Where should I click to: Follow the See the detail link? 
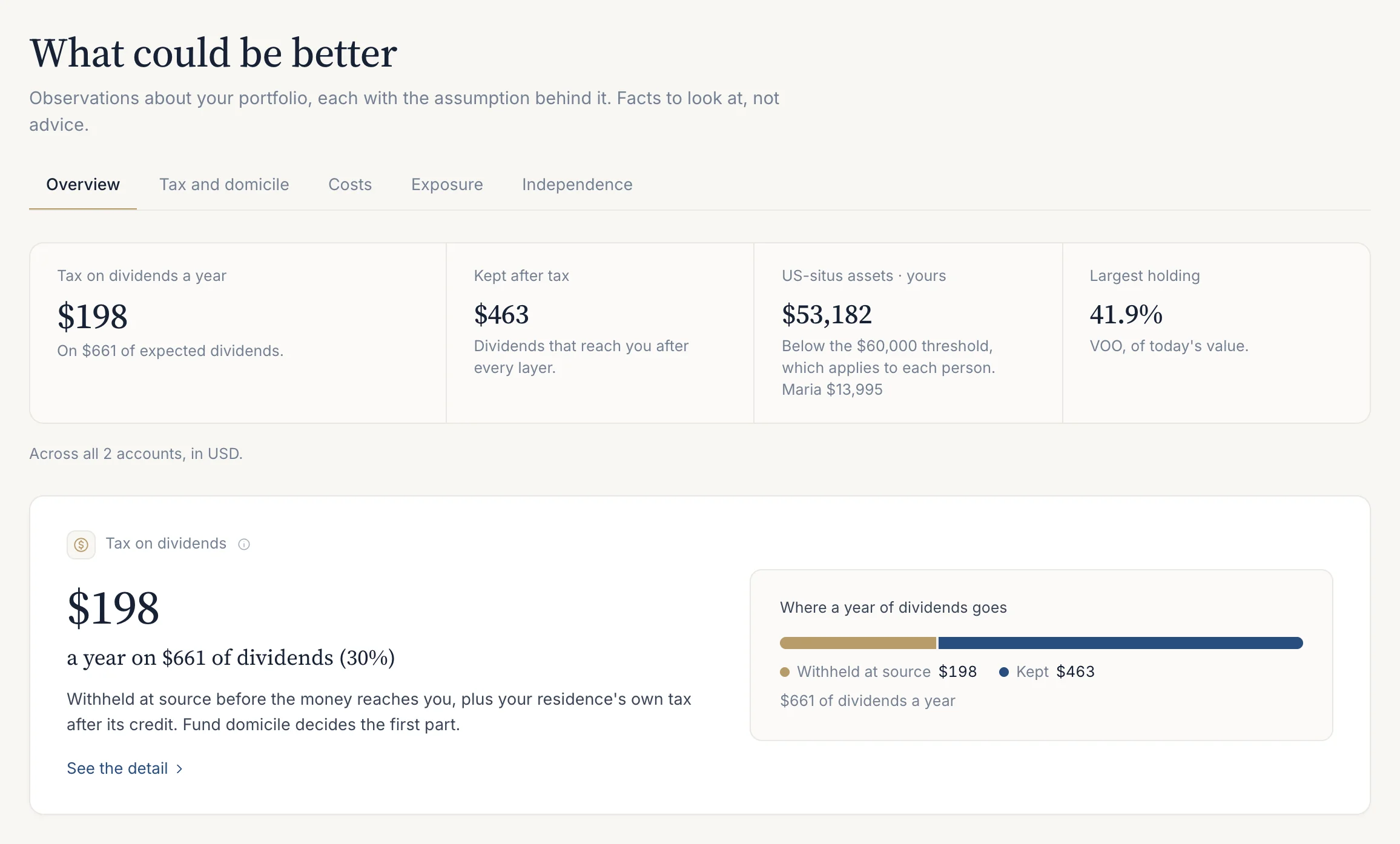(x=125, y=768)
